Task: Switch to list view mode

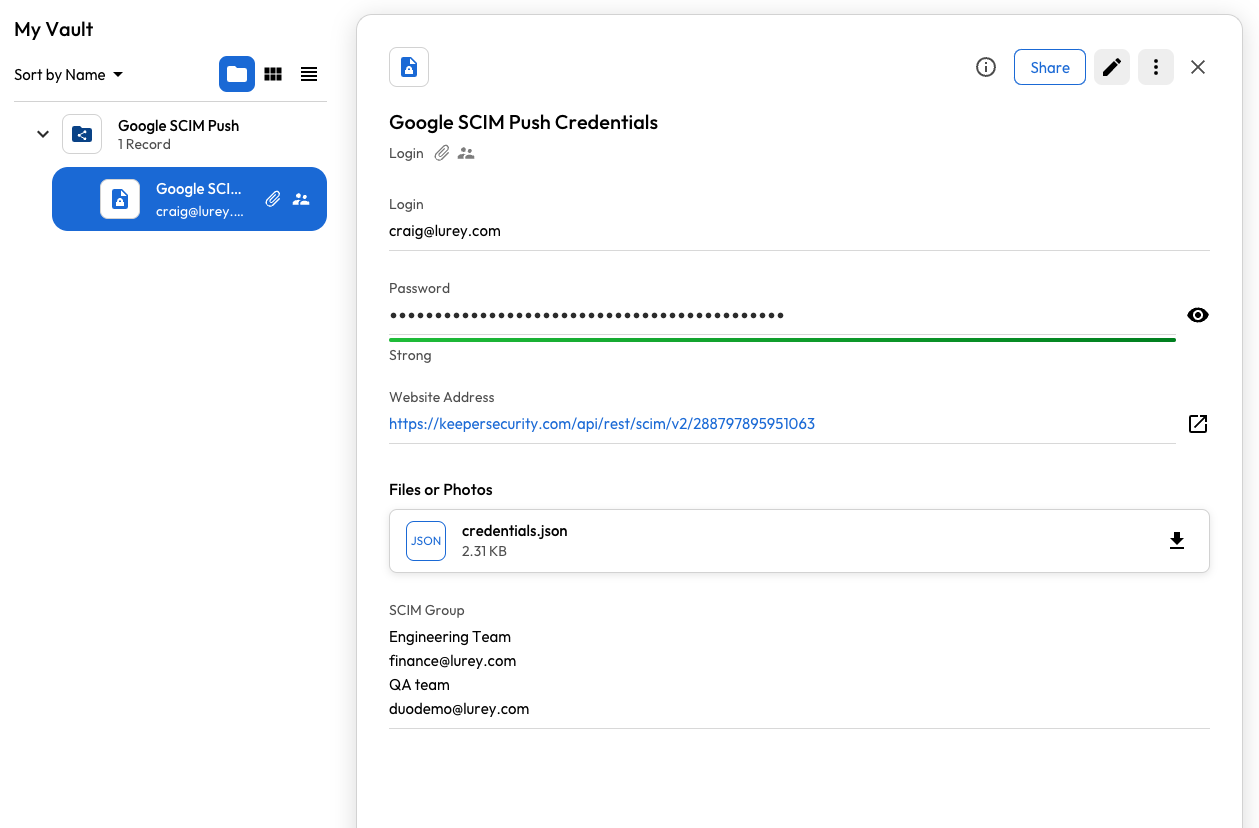Action: pyautogui.click(x=309, y=74)
